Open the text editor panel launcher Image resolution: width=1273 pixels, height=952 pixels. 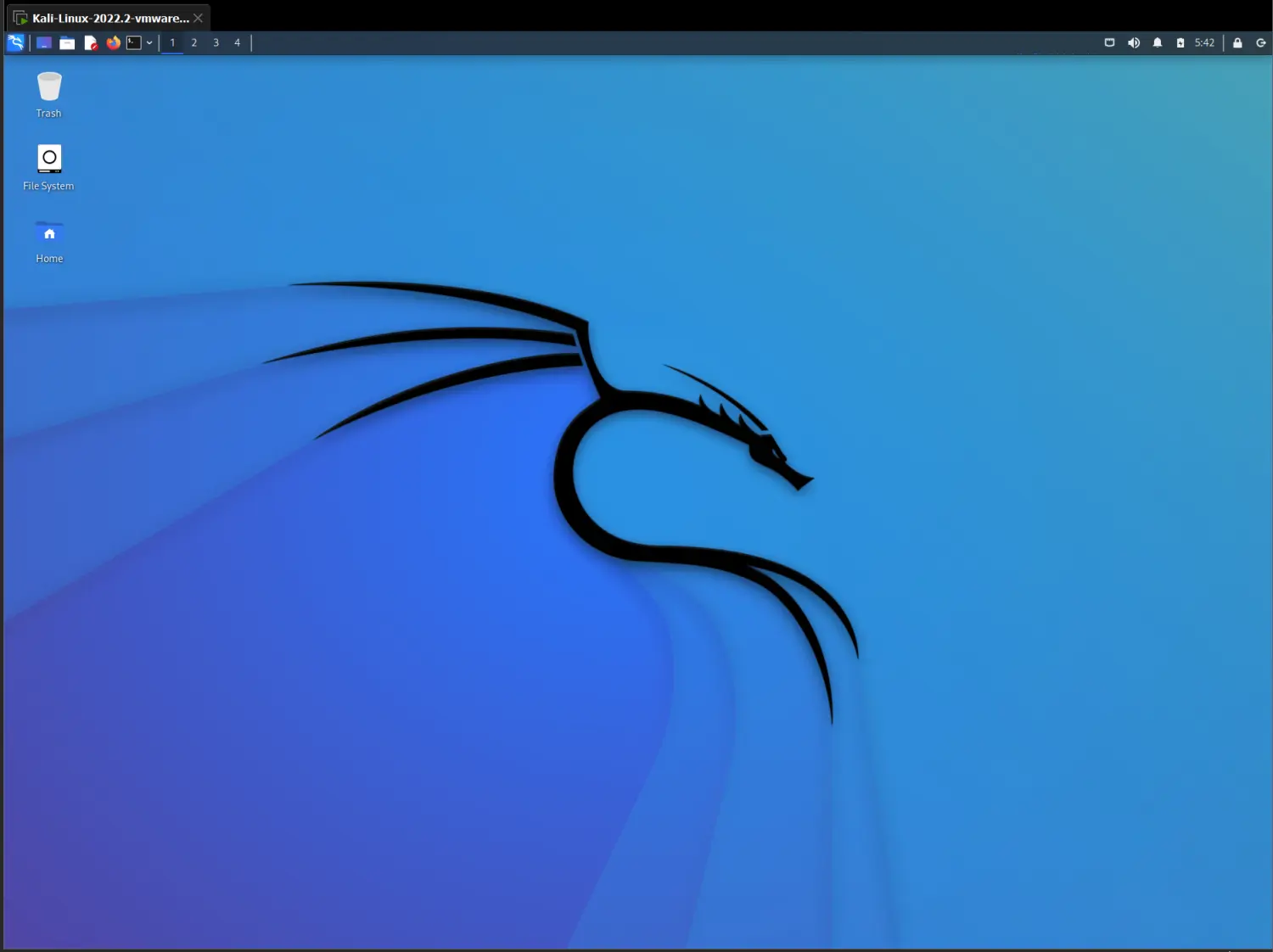point(91,42)
